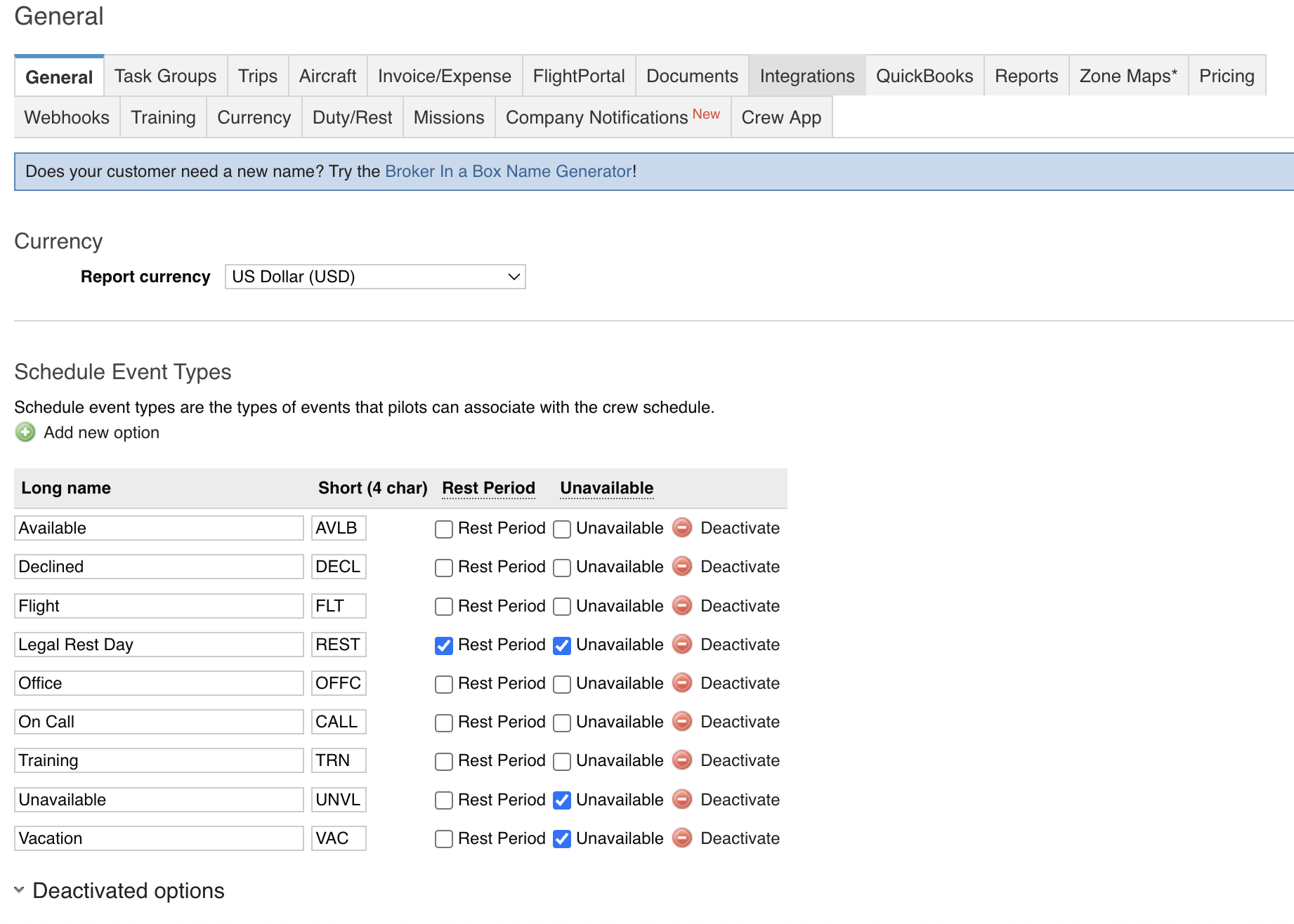
Task: Deactivate the Declined event type
Action: point(681,567)
